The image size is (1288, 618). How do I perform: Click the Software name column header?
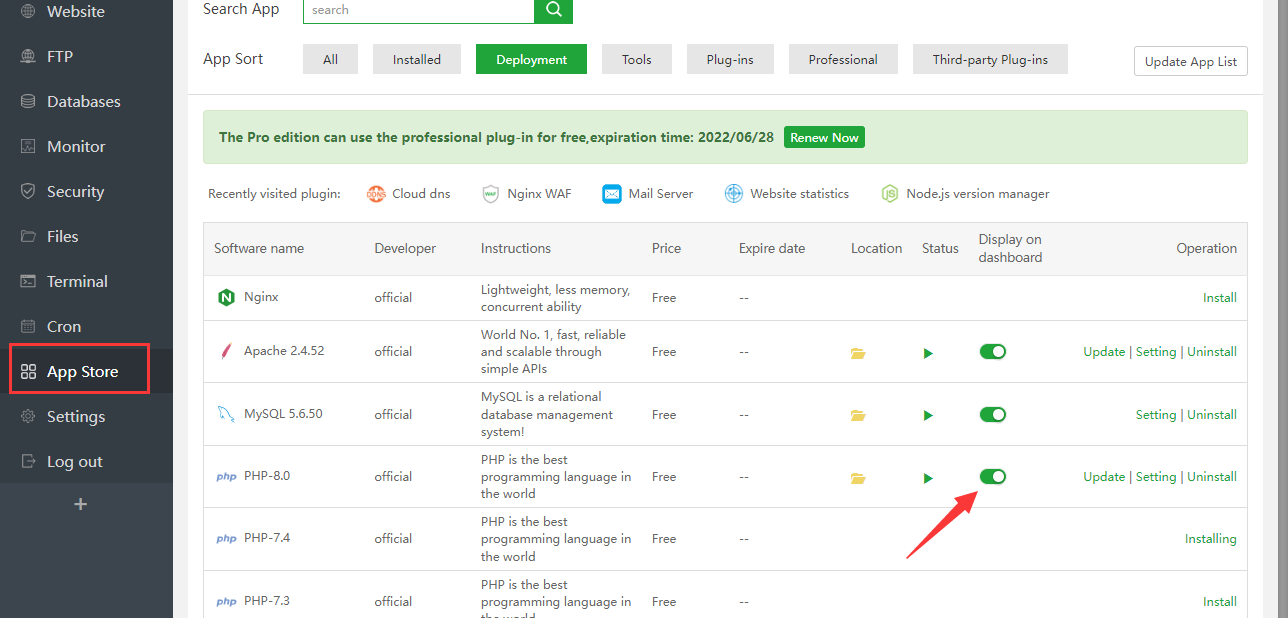pyautogui.click(x=259, y=248)
